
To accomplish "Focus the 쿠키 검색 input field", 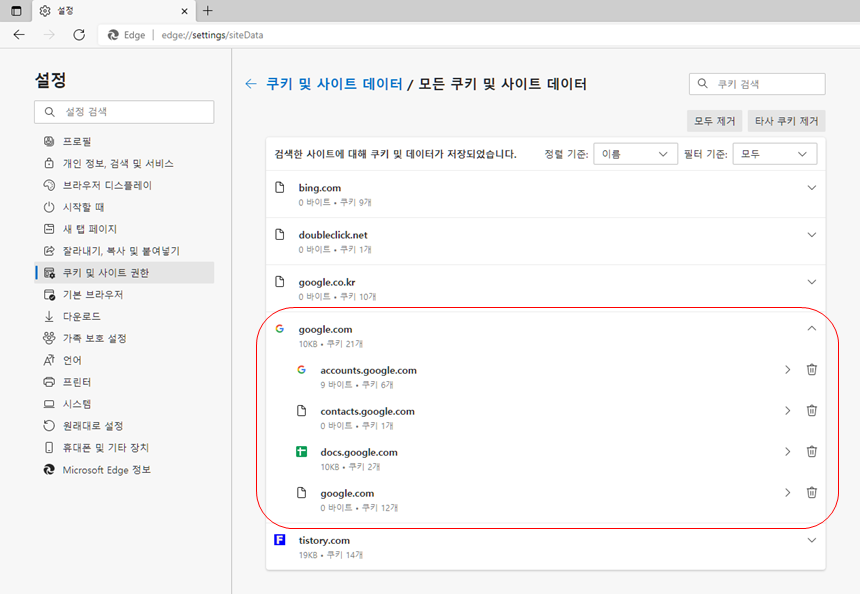I will point(757,84).
